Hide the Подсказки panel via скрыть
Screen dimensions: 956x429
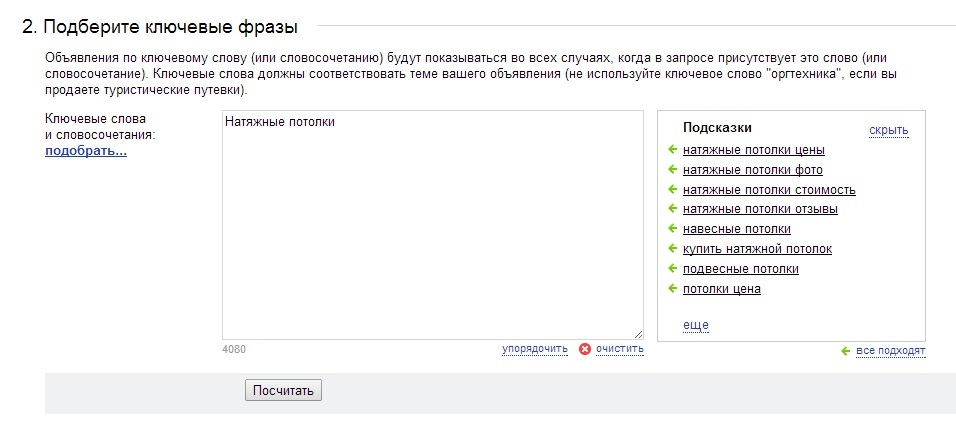(x=888, y=130)
